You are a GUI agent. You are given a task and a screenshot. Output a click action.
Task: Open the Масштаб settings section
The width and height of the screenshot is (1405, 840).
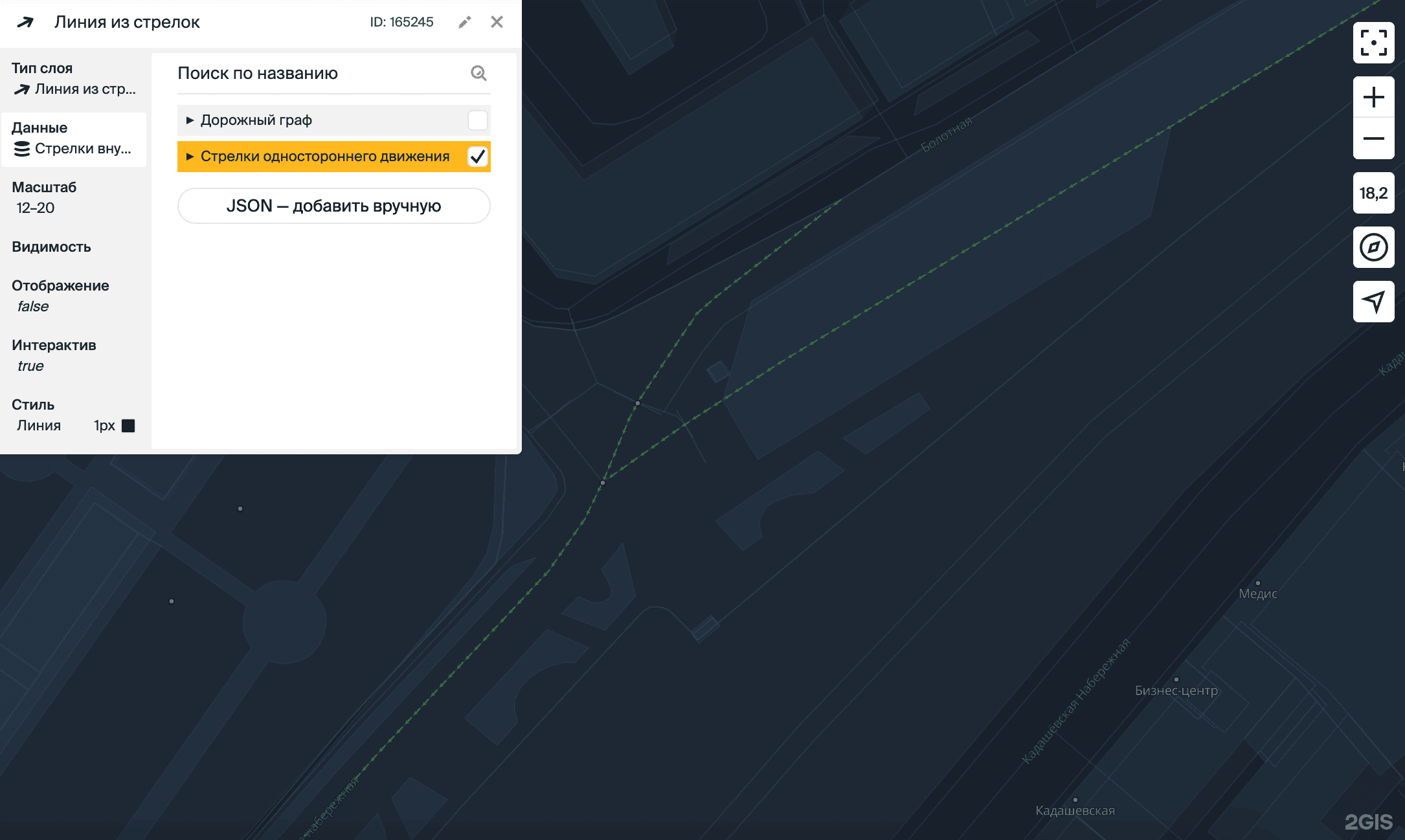click(x=74, y=198)
